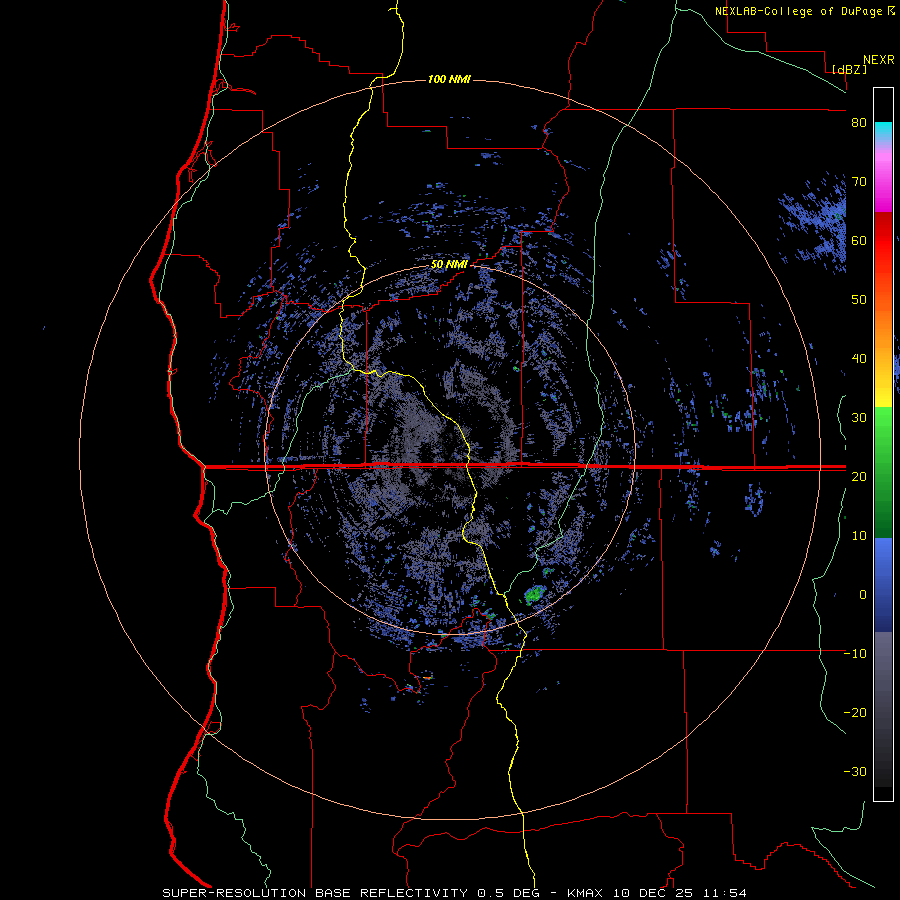Click the 50 NMI range ring label

click(x=449, y=265)
